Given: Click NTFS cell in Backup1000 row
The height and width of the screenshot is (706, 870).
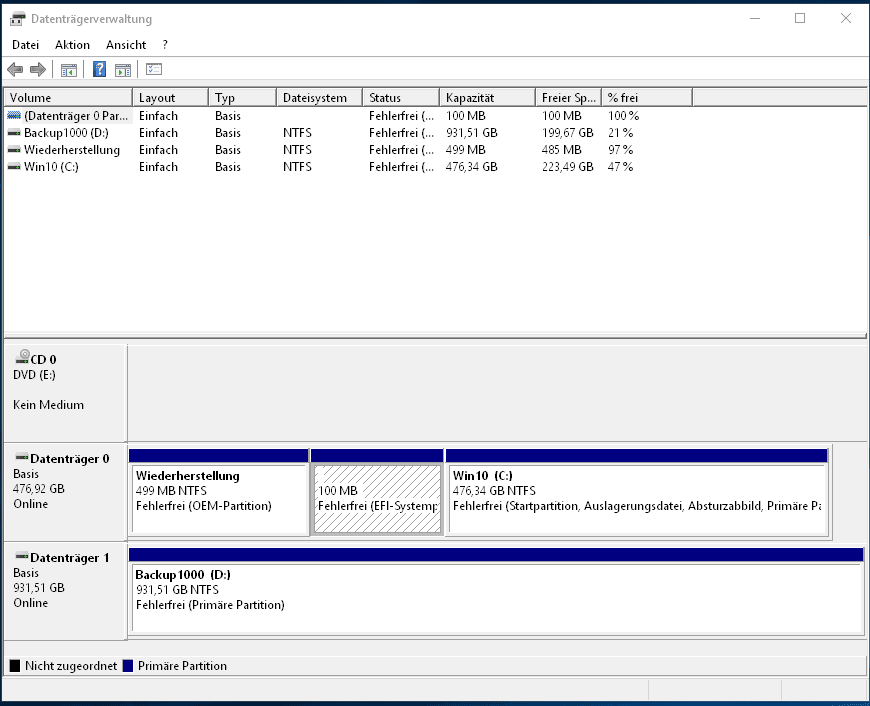Looking at the screenshot, I should click(297, 133).
